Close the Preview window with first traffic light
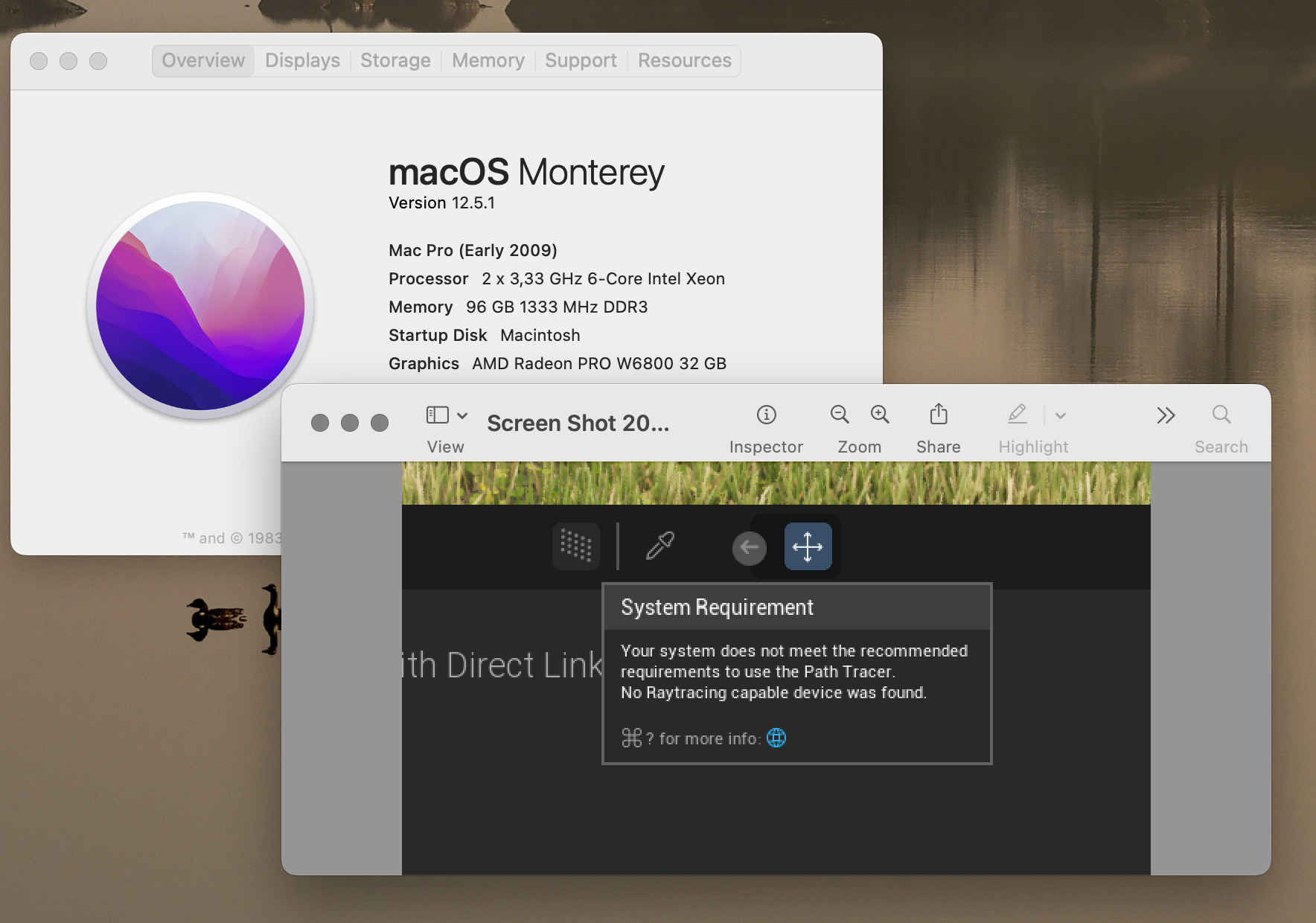The height and width of the screenshot is (923, 1316). pyautogui.click(x=320, y=423)
